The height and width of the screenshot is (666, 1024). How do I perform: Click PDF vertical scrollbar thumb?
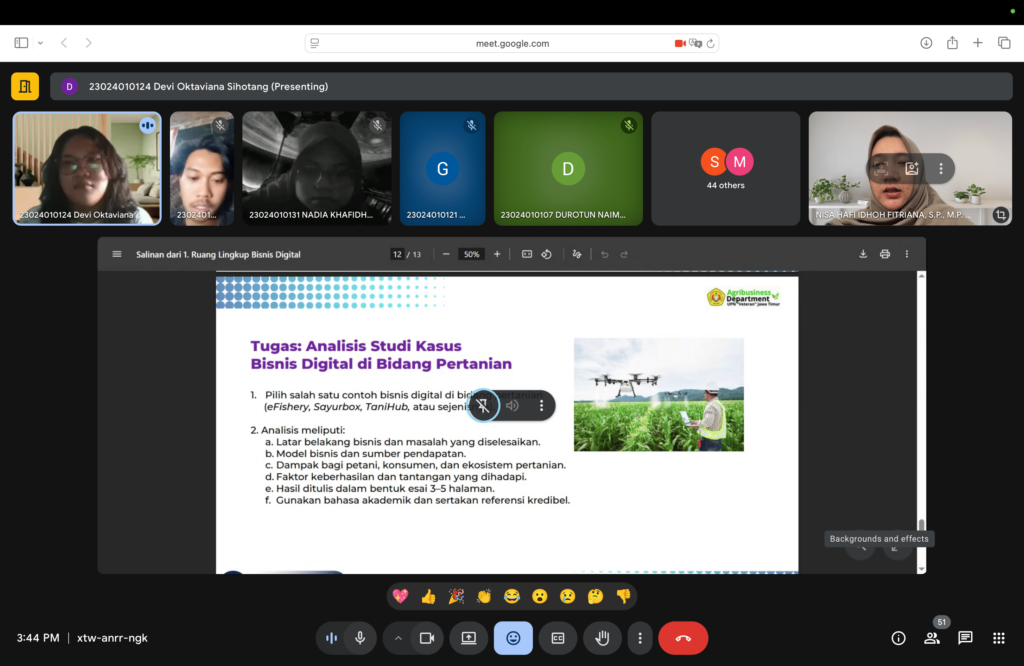(x=921, y=524)
